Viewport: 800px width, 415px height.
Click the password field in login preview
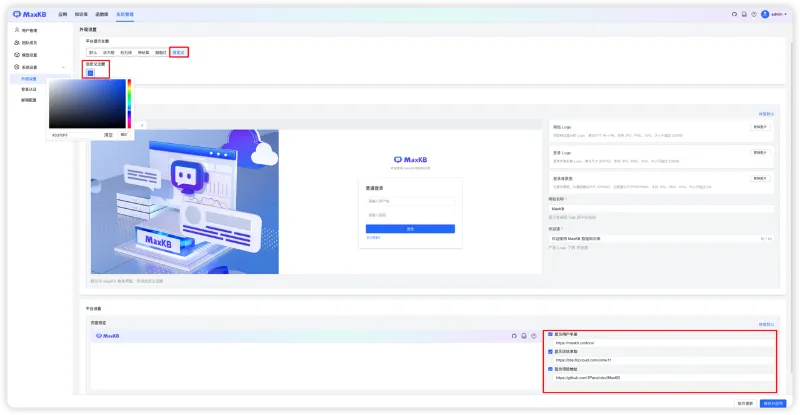410,215
